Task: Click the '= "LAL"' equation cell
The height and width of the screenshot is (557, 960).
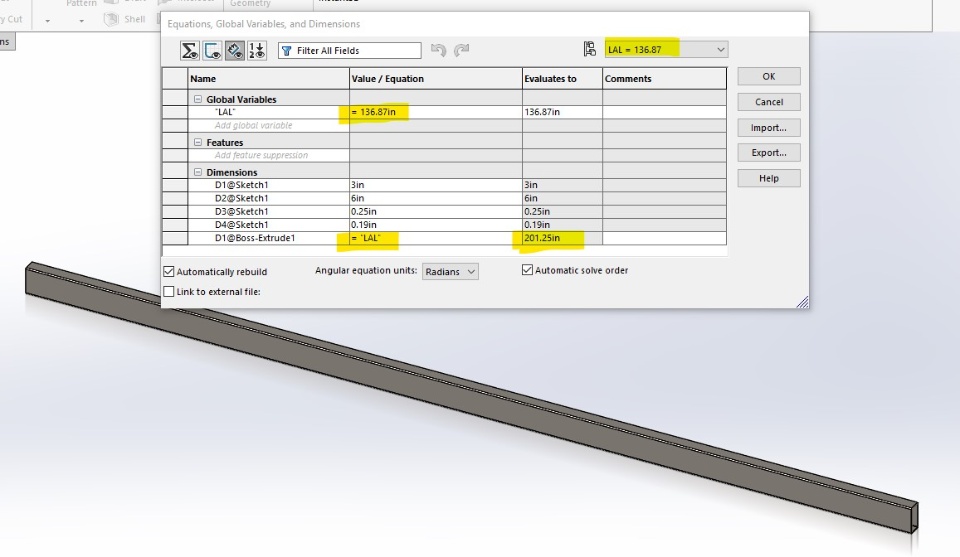Action: tap(436, 238)
